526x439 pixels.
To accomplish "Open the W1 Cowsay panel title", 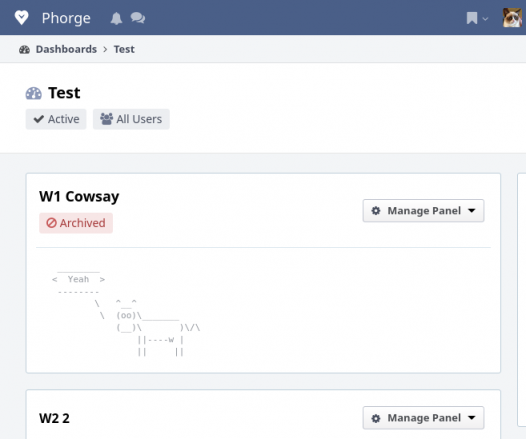I will coord(79,197).
